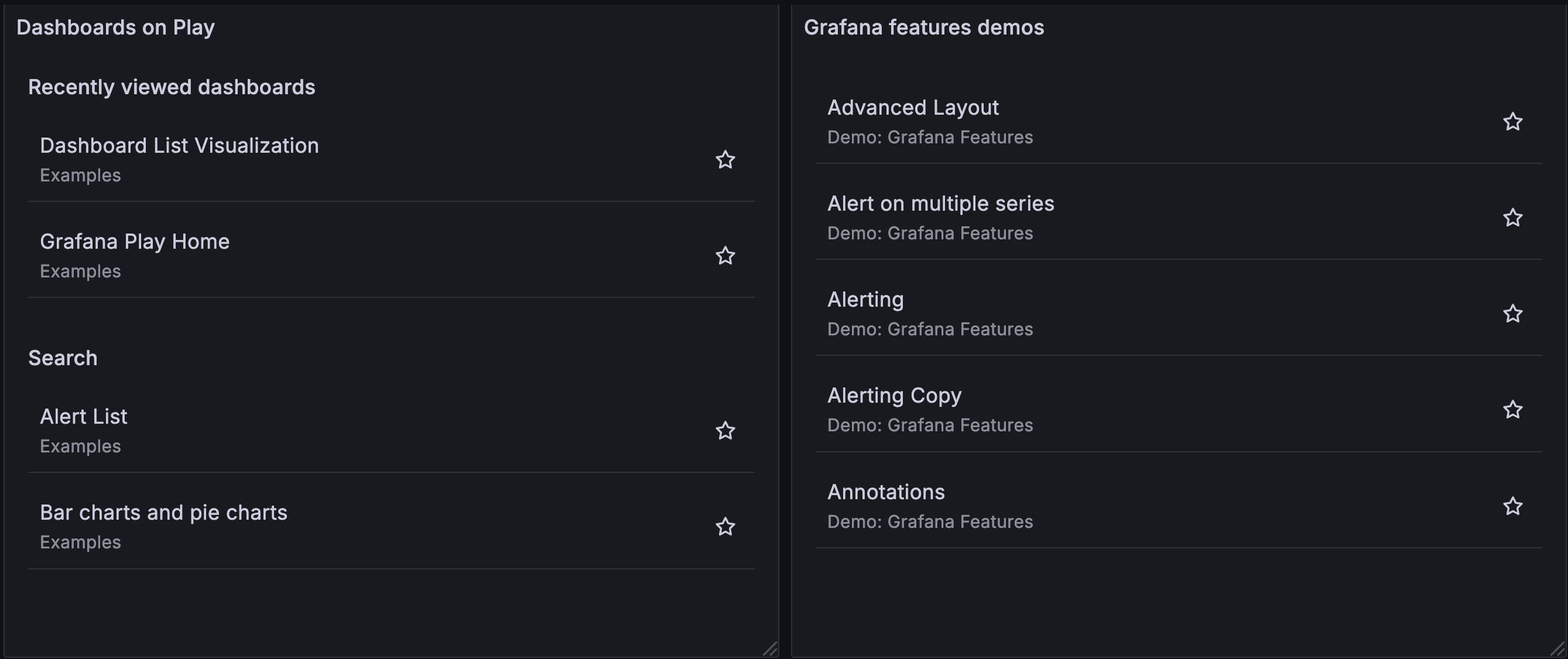This screenshot has height=659, width=1568.
Task: Open the Dashboard List Visualization dashboard
Action: pos(179,145)
